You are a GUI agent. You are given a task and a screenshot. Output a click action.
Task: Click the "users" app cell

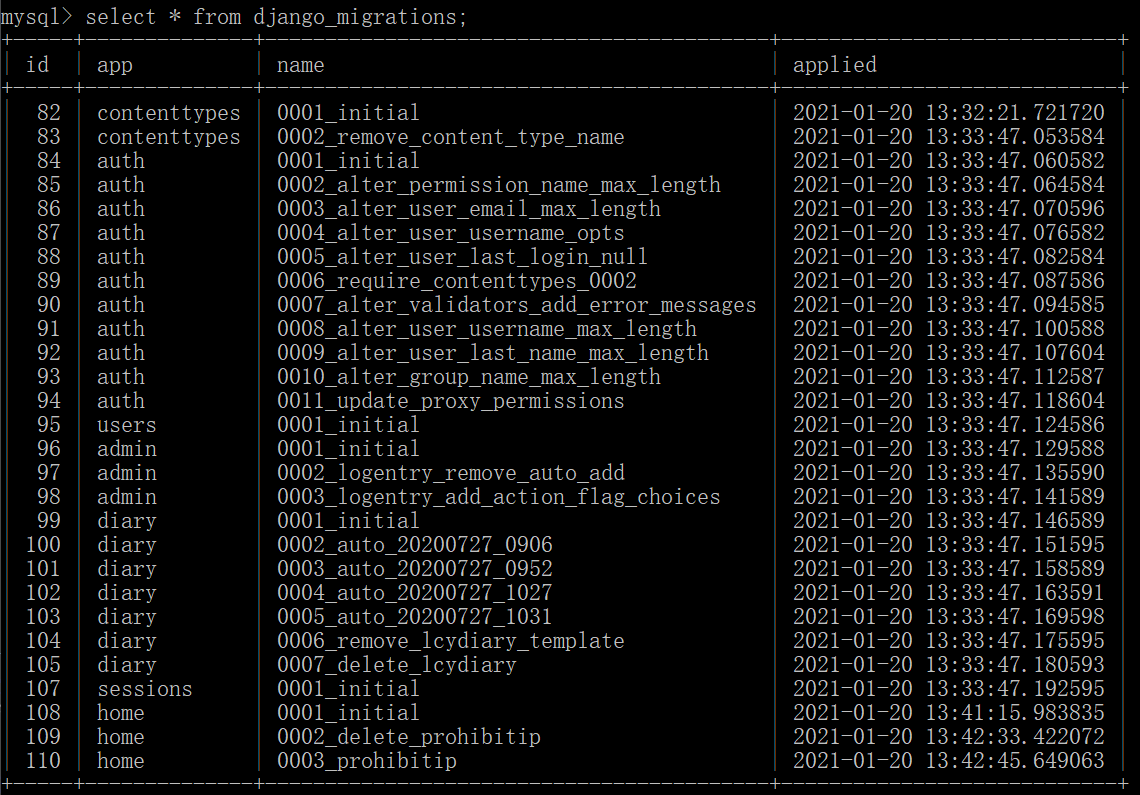tap(127, 425)
